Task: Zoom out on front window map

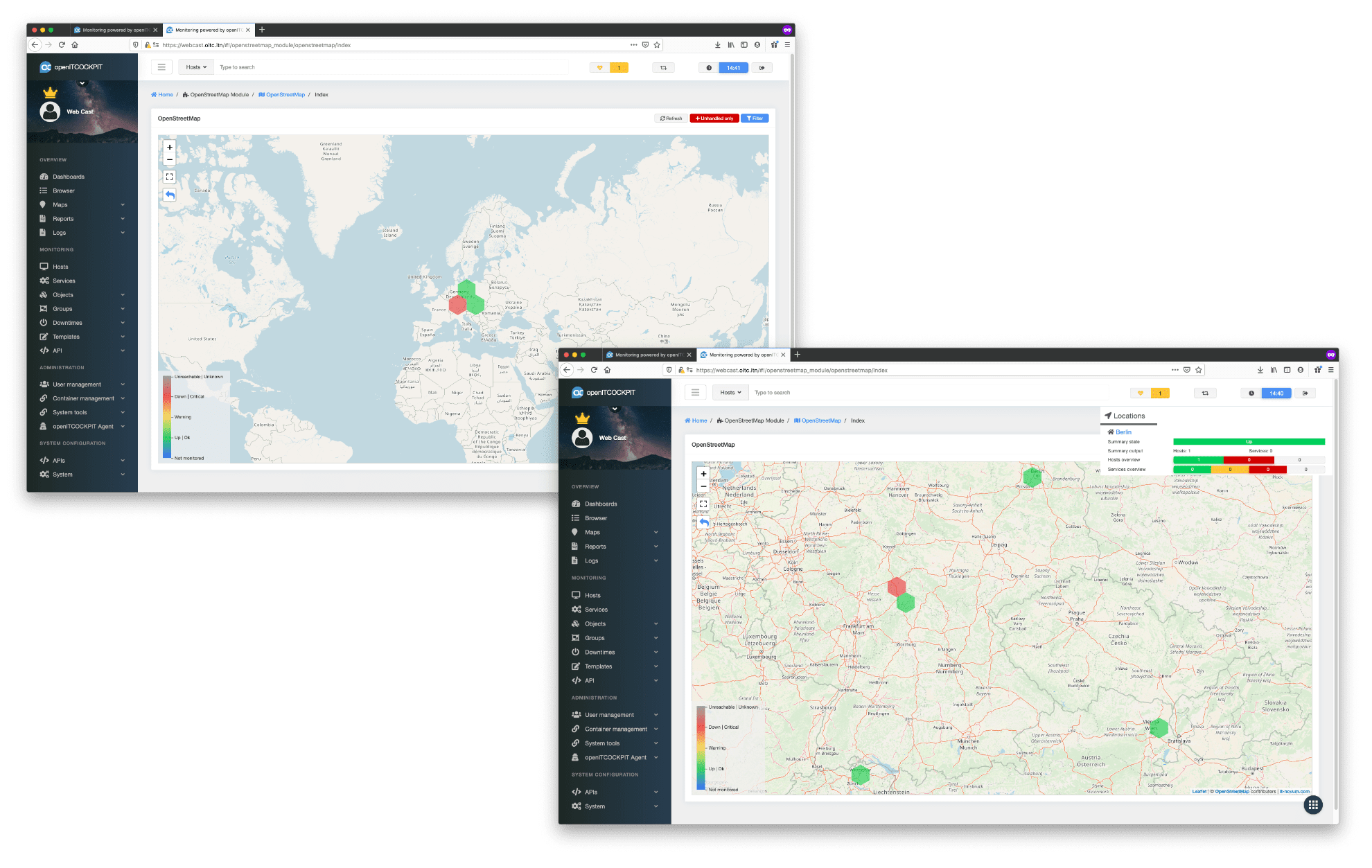Action: click(x=703, y=486)
